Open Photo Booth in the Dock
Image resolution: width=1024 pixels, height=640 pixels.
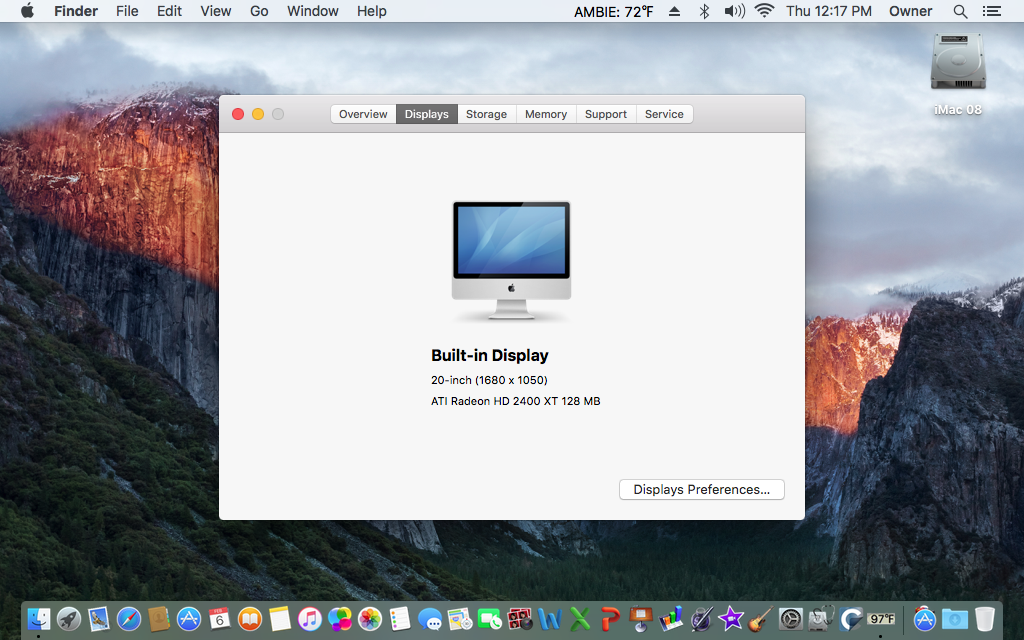(520, 618)
